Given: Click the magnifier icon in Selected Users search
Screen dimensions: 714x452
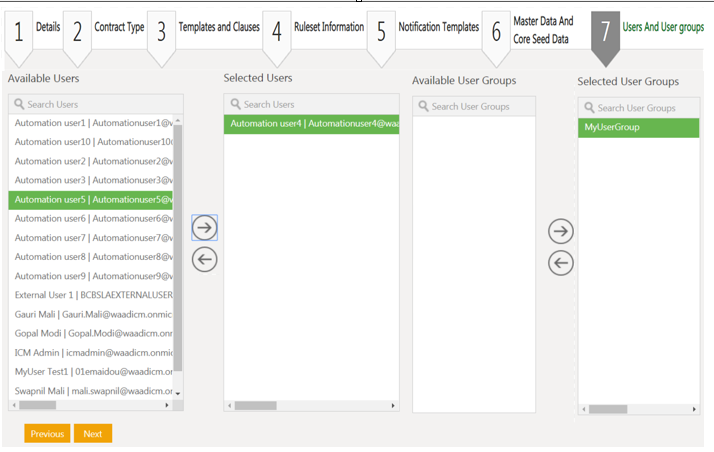Looking at the screenshot, I should tap(235, 104).
